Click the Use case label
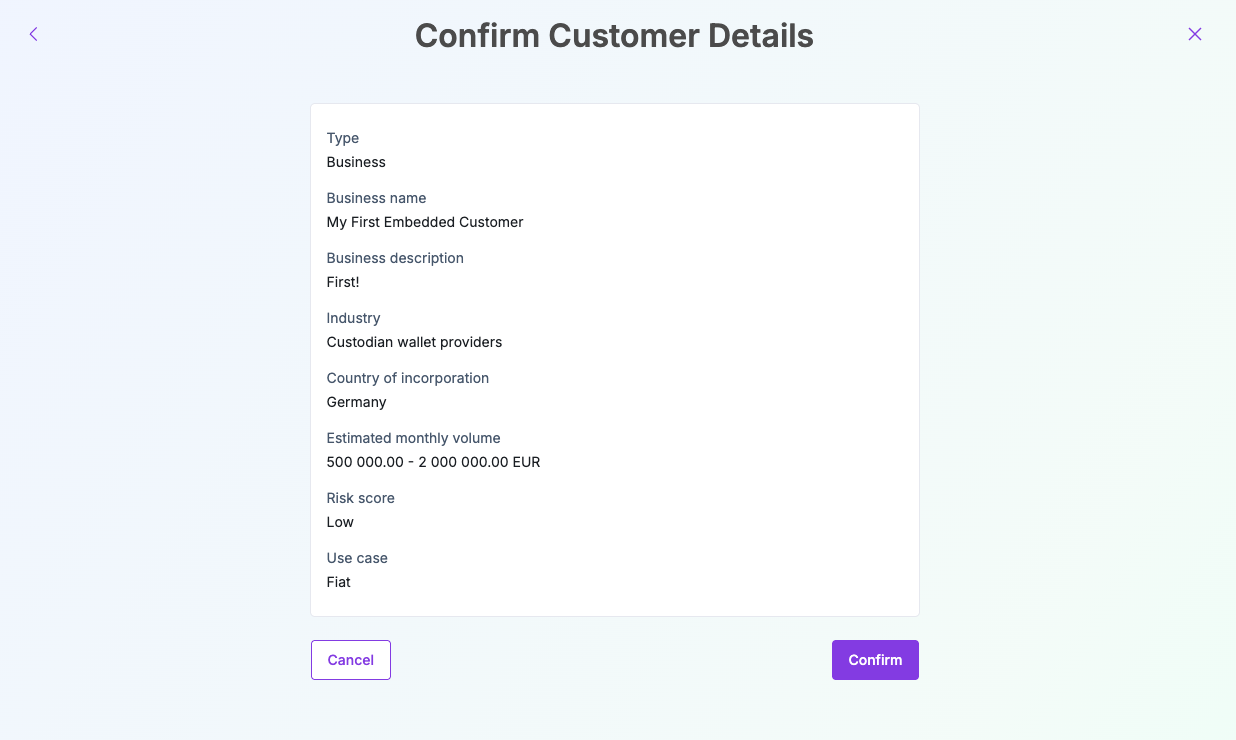This screenshot has height=740, width=1236. pos(357,558)
